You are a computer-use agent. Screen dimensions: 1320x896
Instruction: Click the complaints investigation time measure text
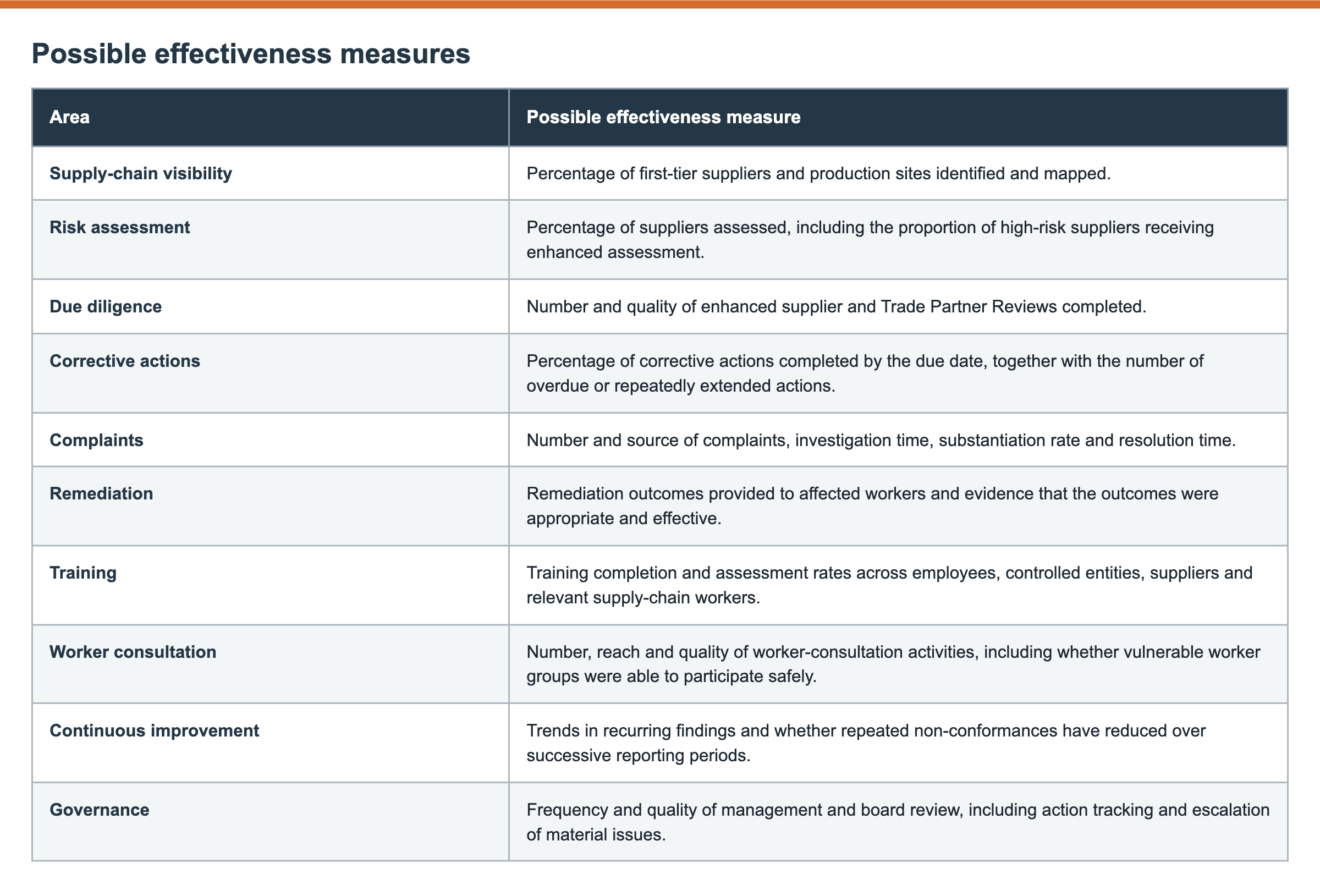tap(881, 440)
